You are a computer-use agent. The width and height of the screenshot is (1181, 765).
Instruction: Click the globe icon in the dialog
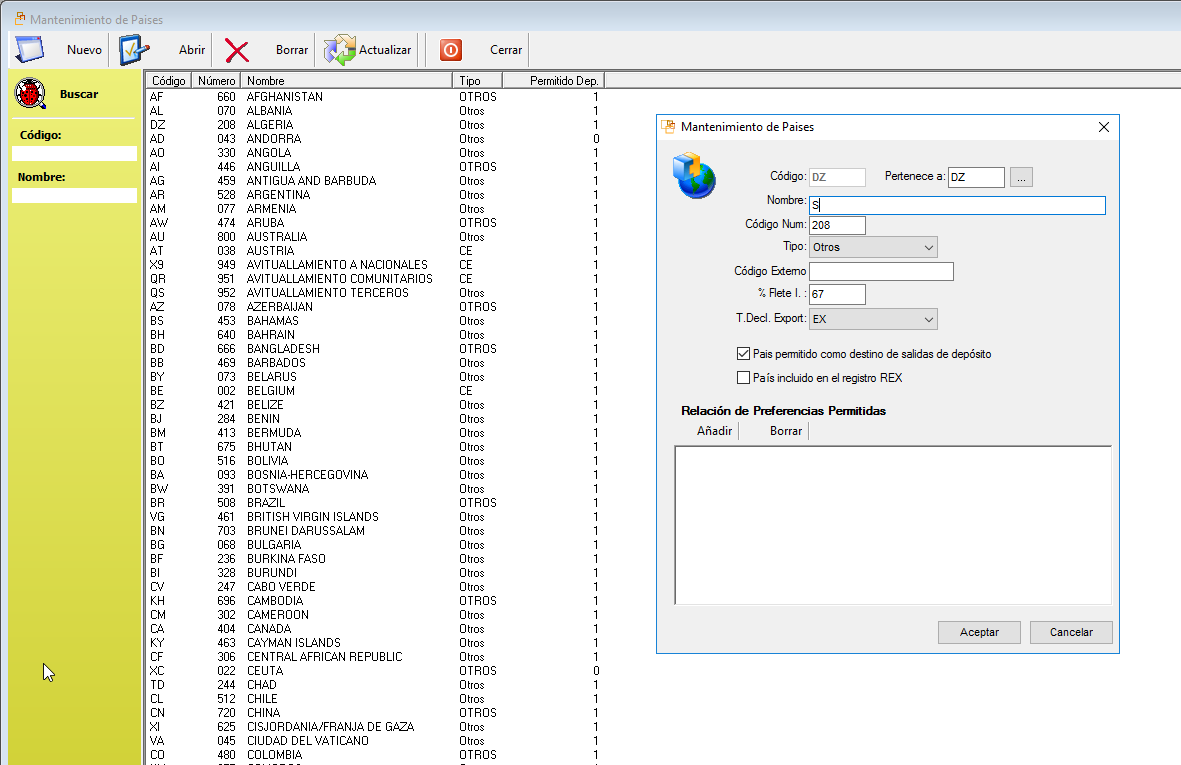point(694,175)
